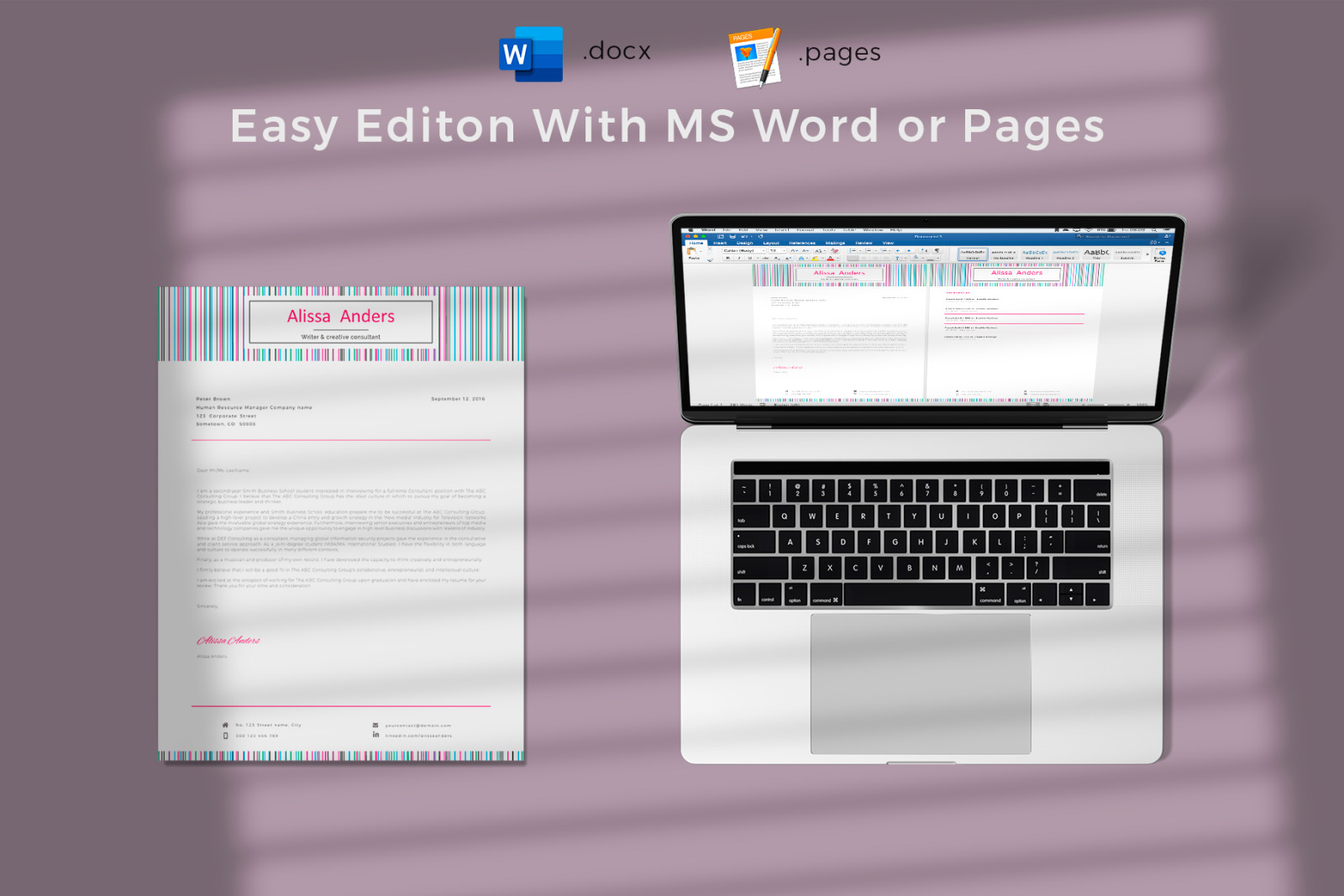This screenshot has width=1344, height=896.
Task: Collapse the ribbon with the top-right chevron
Action: coord(1168,243)
